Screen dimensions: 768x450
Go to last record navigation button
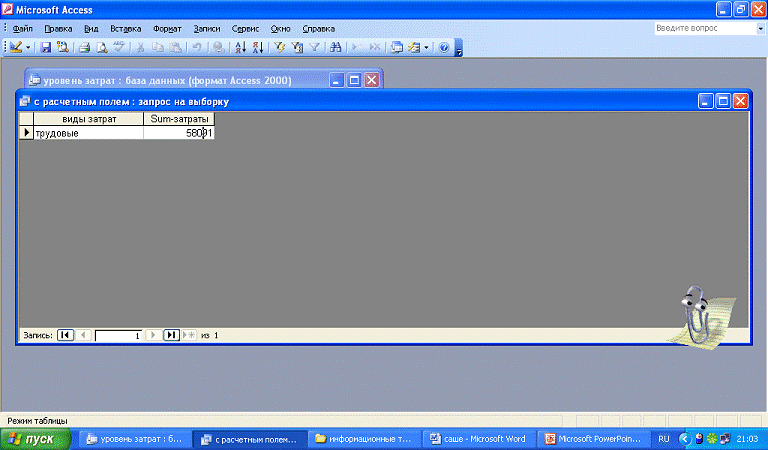(171, 335)
